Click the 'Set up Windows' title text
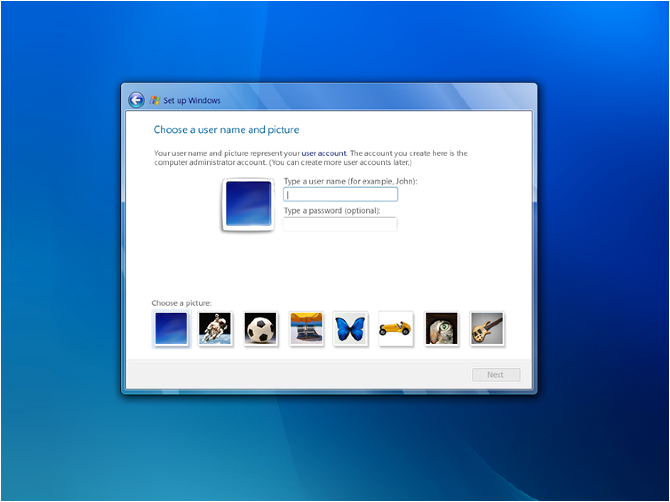 [x=192, y=100]
